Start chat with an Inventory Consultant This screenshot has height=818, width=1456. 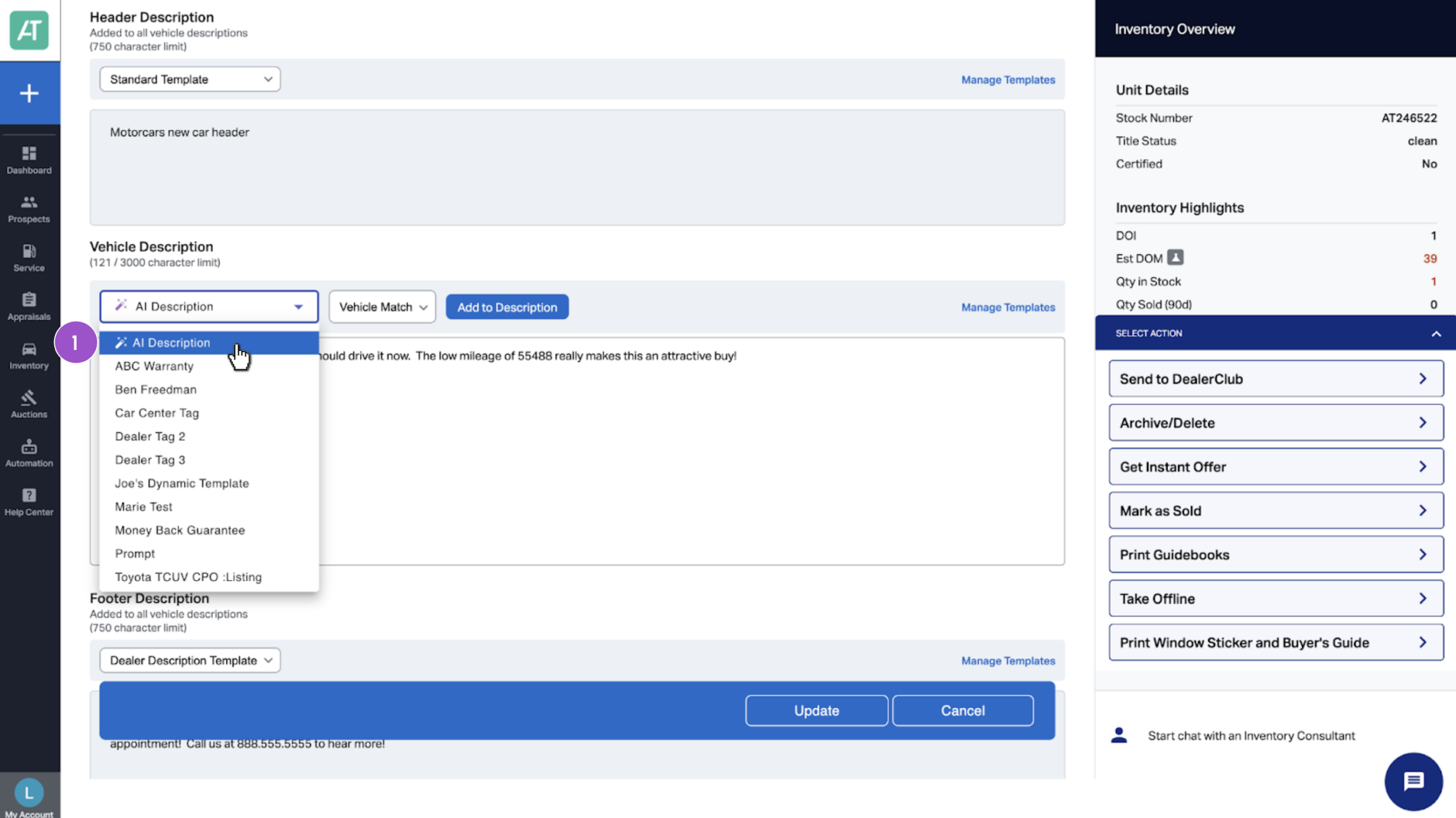(x=1251, y=736)
